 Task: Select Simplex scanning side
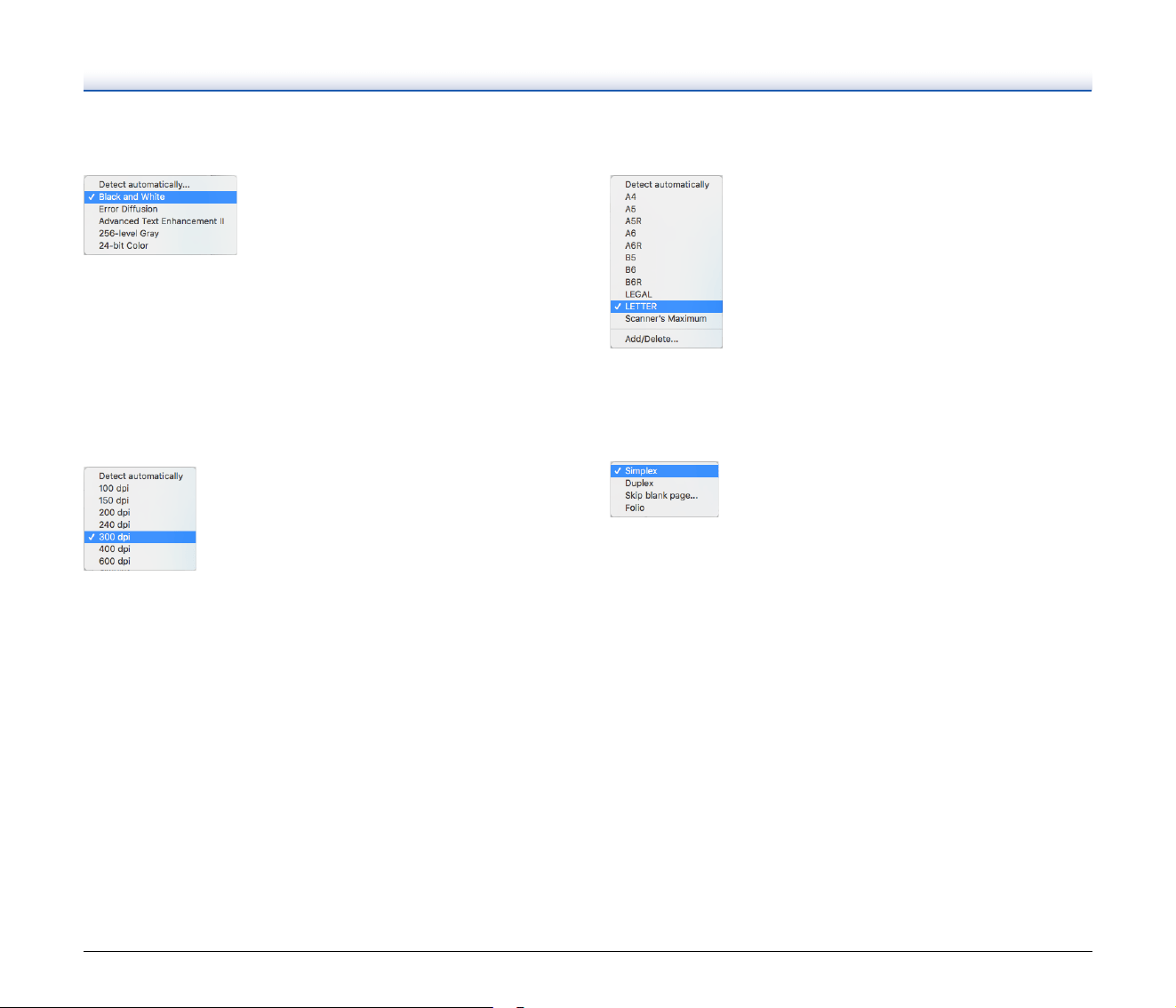664,471
